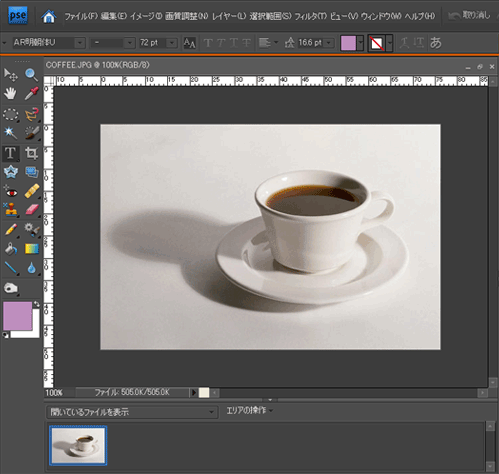Click the purple text color swatch

tap(348, 43)
